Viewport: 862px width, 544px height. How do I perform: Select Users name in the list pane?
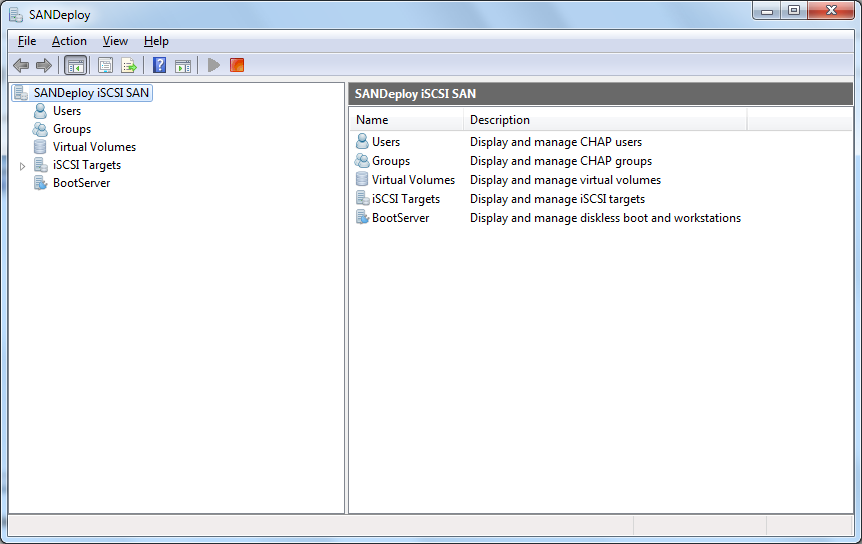click(386, 142)
